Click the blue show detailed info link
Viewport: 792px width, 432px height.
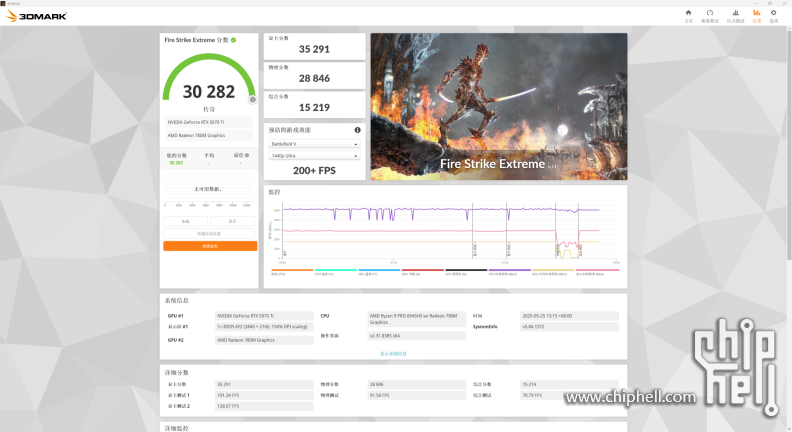coord(393,354)
